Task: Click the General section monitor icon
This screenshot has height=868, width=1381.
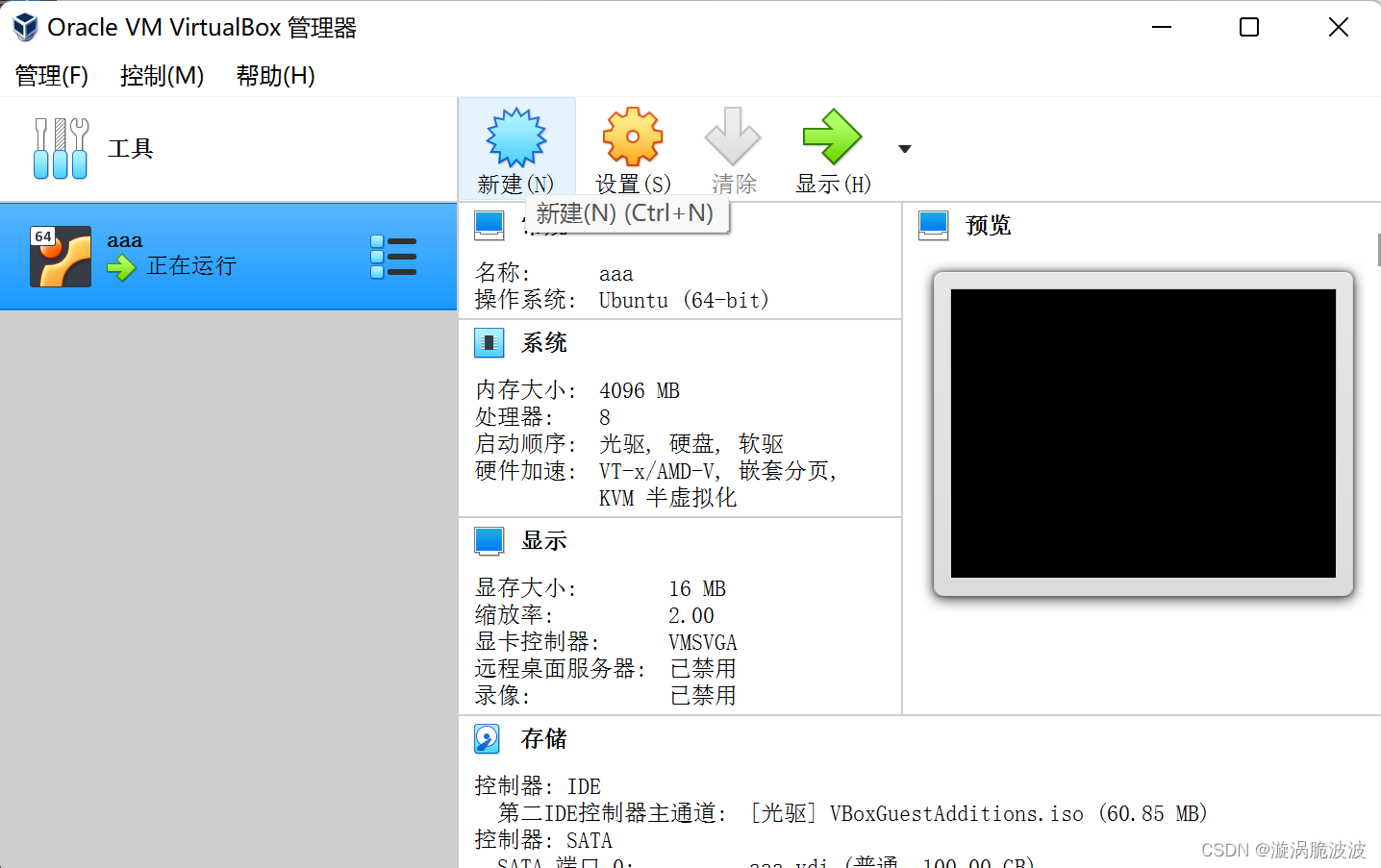Action: point(490,226)
